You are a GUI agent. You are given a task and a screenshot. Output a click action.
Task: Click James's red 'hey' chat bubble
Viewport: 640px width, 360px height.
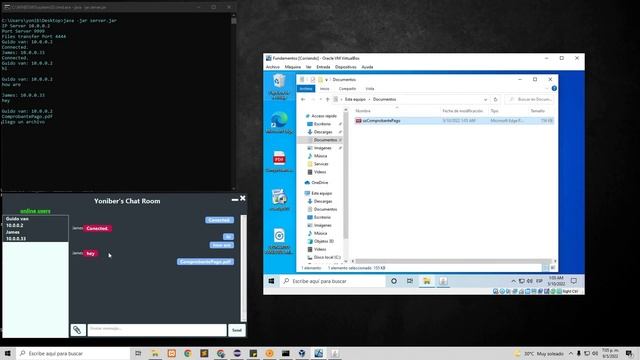91,253
